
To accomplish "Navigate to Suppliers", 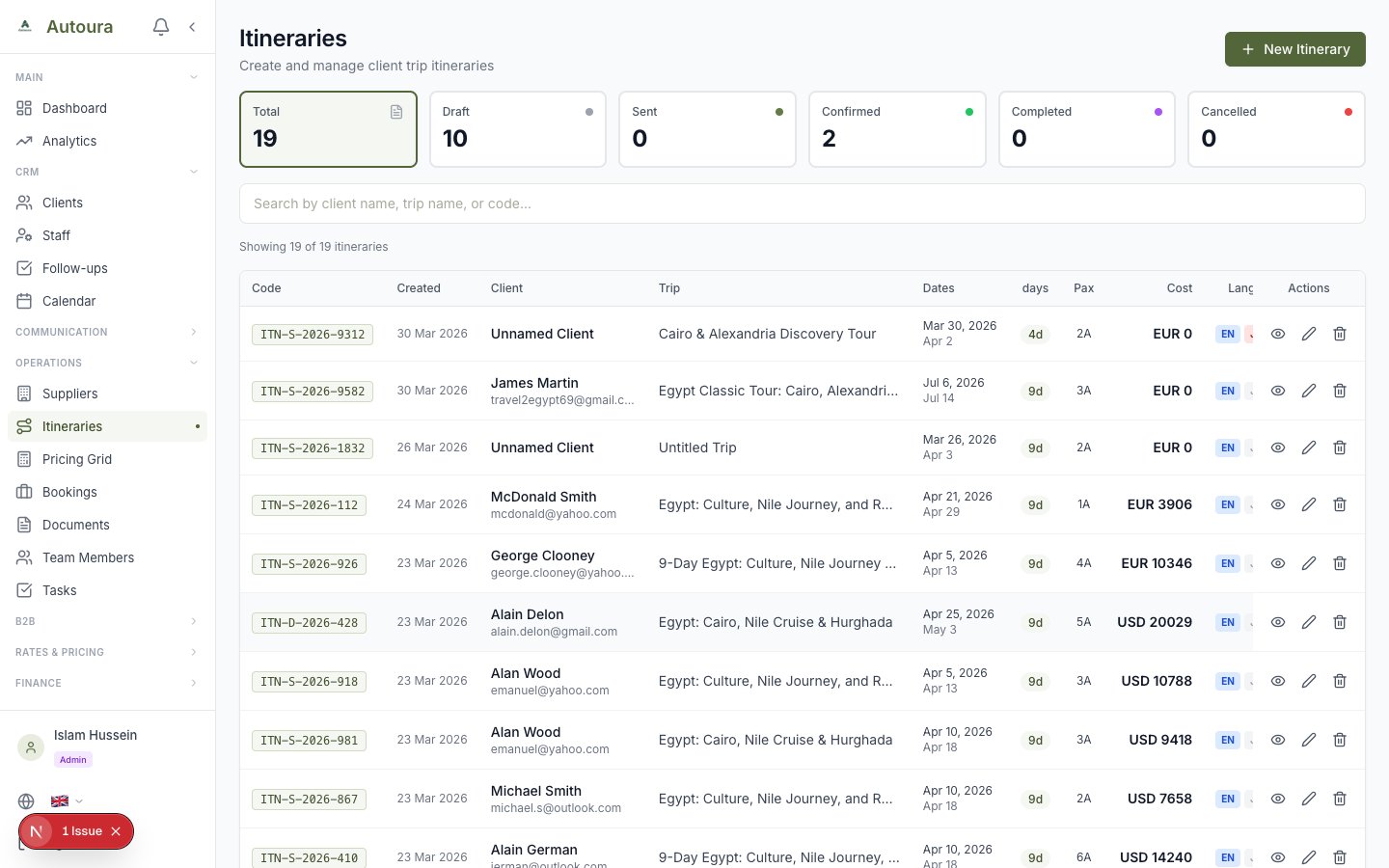I will coord(107,393).
